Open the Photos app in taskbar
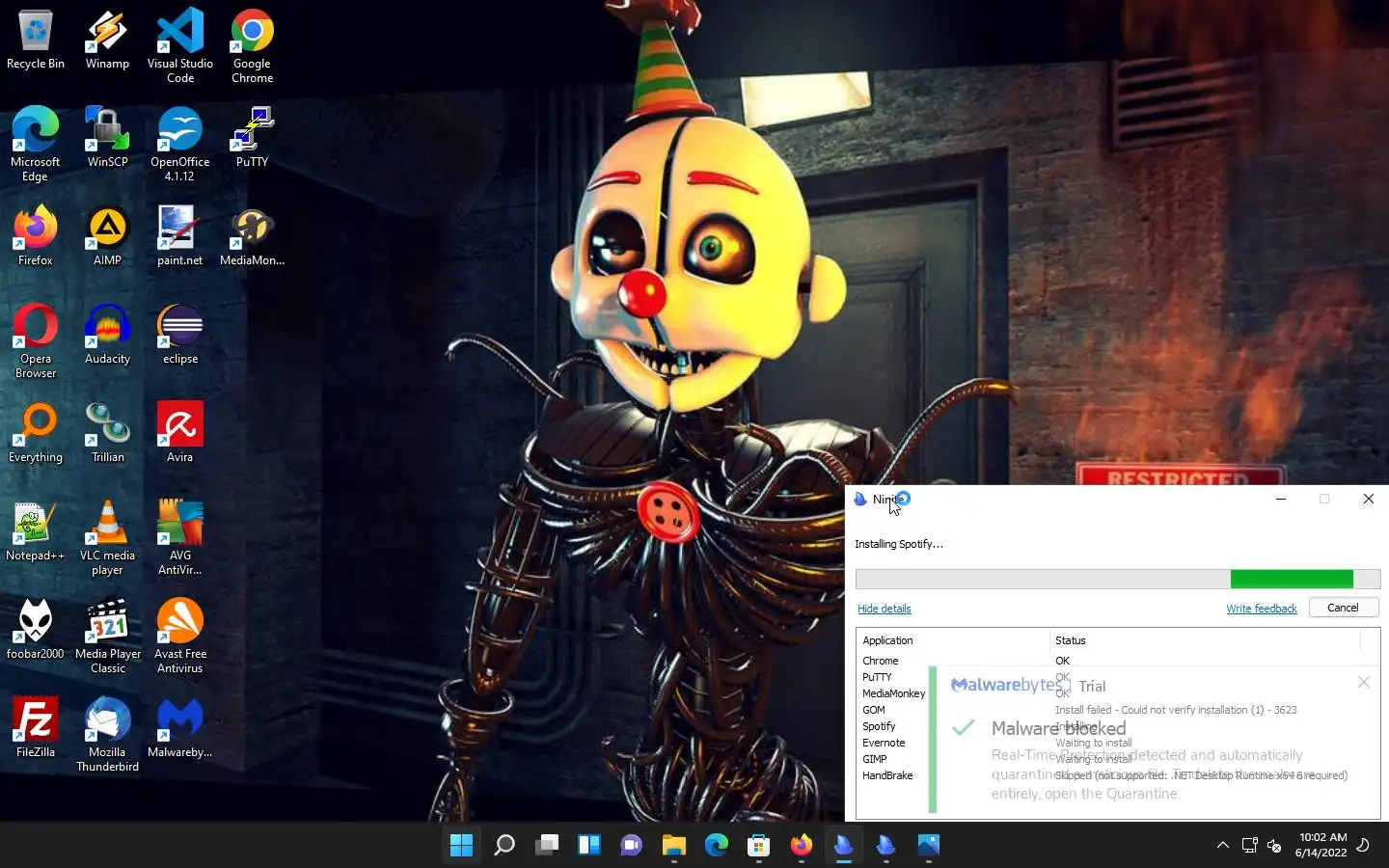Viewport: 1389px width, 868px height. [x=929, y=845]
